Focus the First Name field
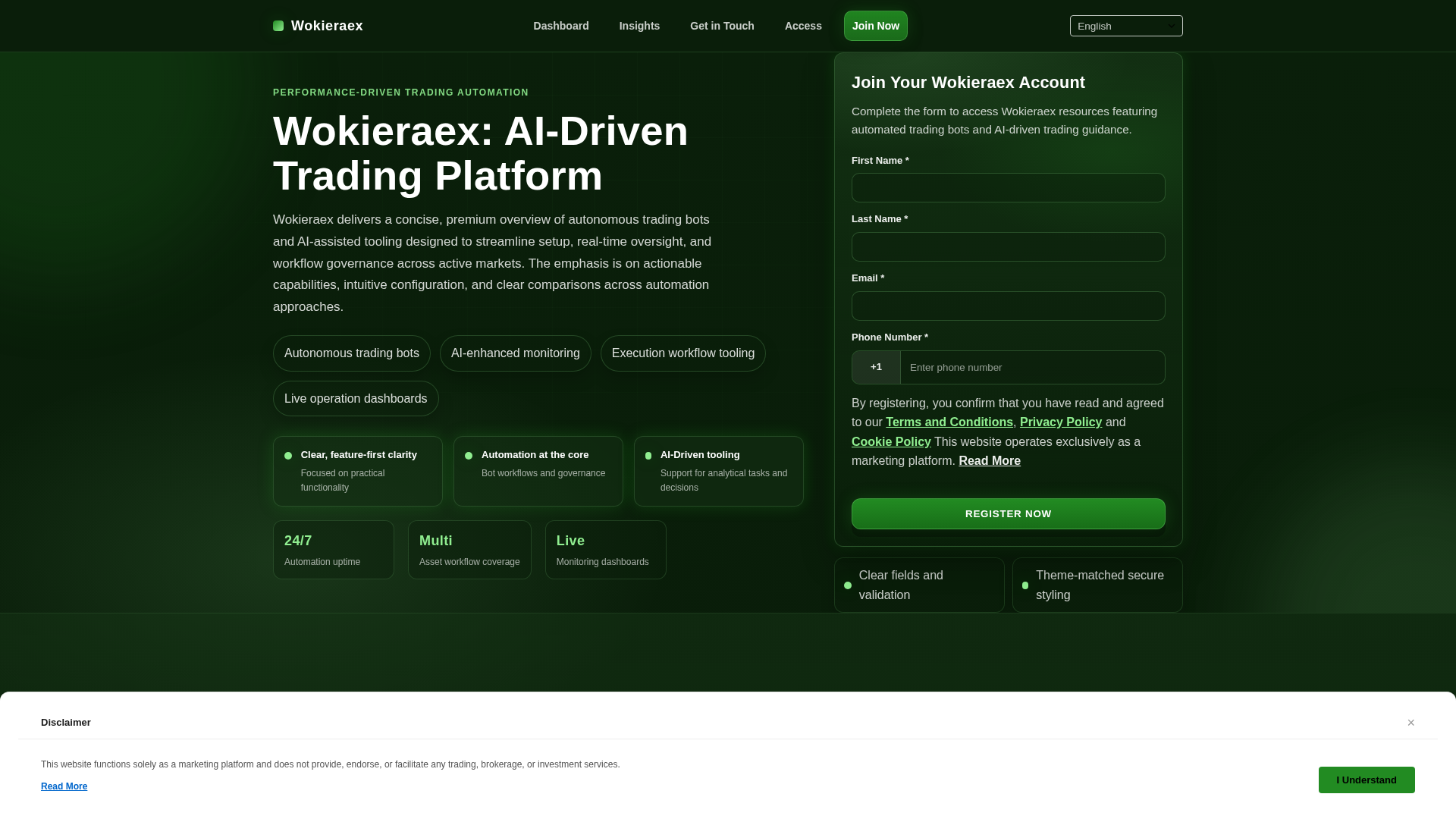This screenshot has width=1456, height=819. (x=1009, y=188)
